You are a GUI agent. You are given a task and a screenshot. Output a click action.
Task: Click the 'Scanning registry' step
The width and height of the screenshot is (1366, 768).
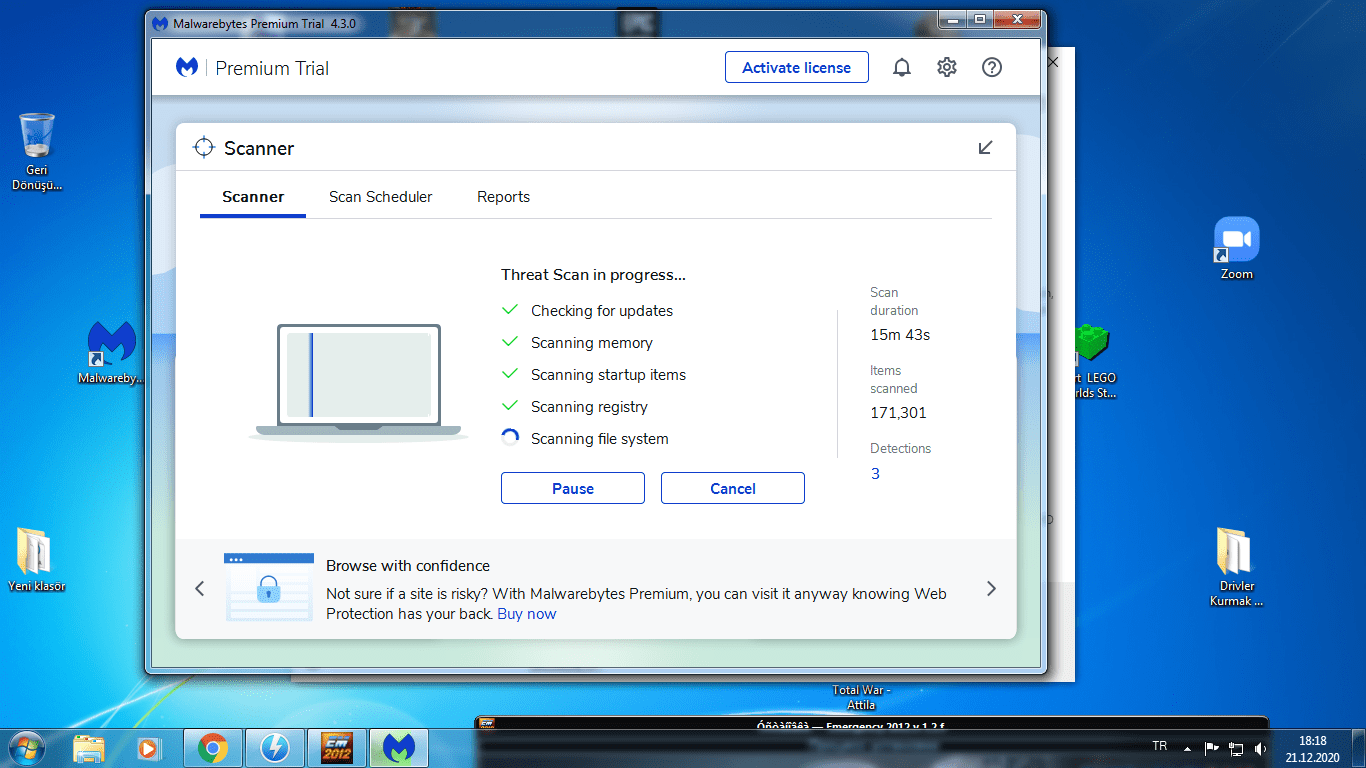coord(589,407)
